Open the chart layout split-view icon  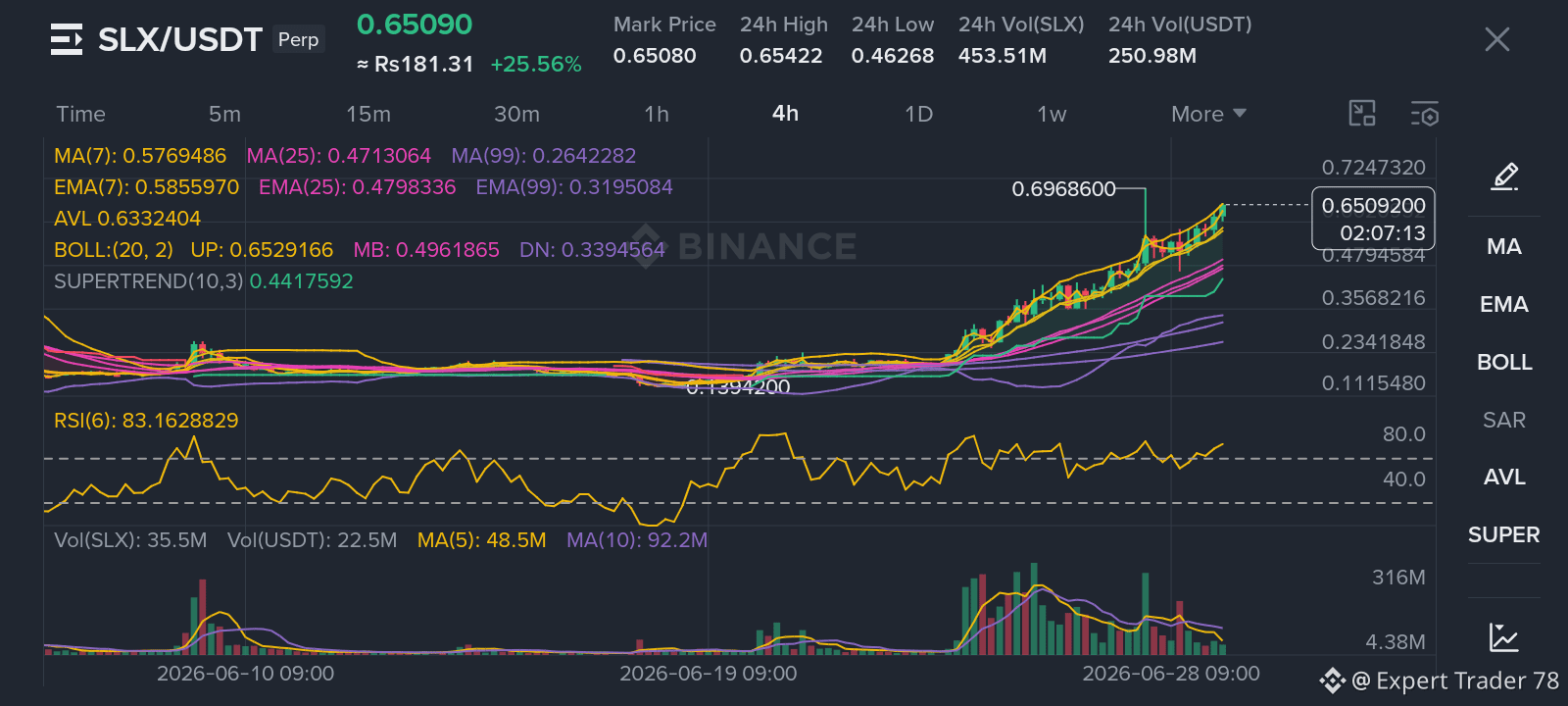pyautogui.click(x=1362, y=114)
